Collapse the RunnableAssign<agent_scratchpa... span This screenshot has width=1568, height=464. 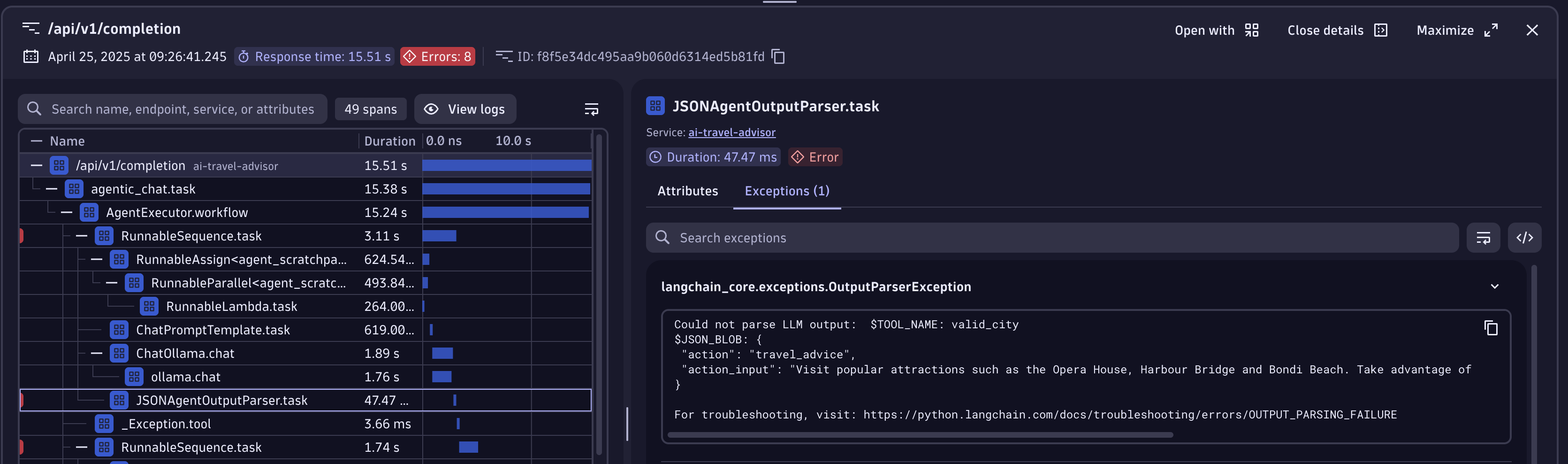[x=97, y=259]
